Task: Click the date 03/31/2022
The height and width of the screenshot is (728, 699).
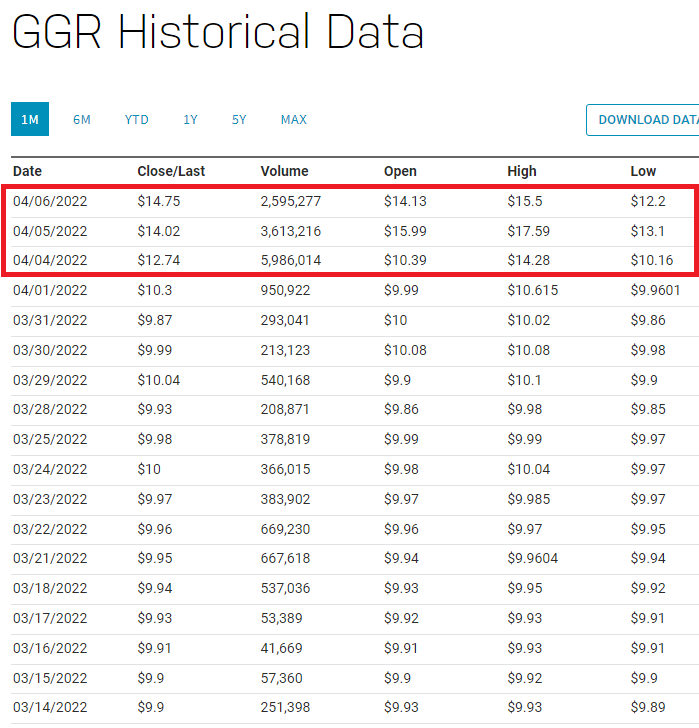Action: [50, 320]
